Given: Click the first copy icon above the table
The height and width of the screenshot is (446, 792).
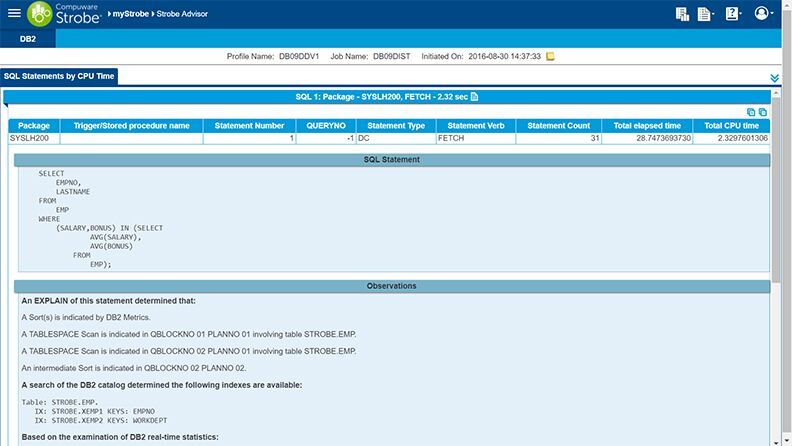Looking at the screenshot, I should tap(751, 112).
